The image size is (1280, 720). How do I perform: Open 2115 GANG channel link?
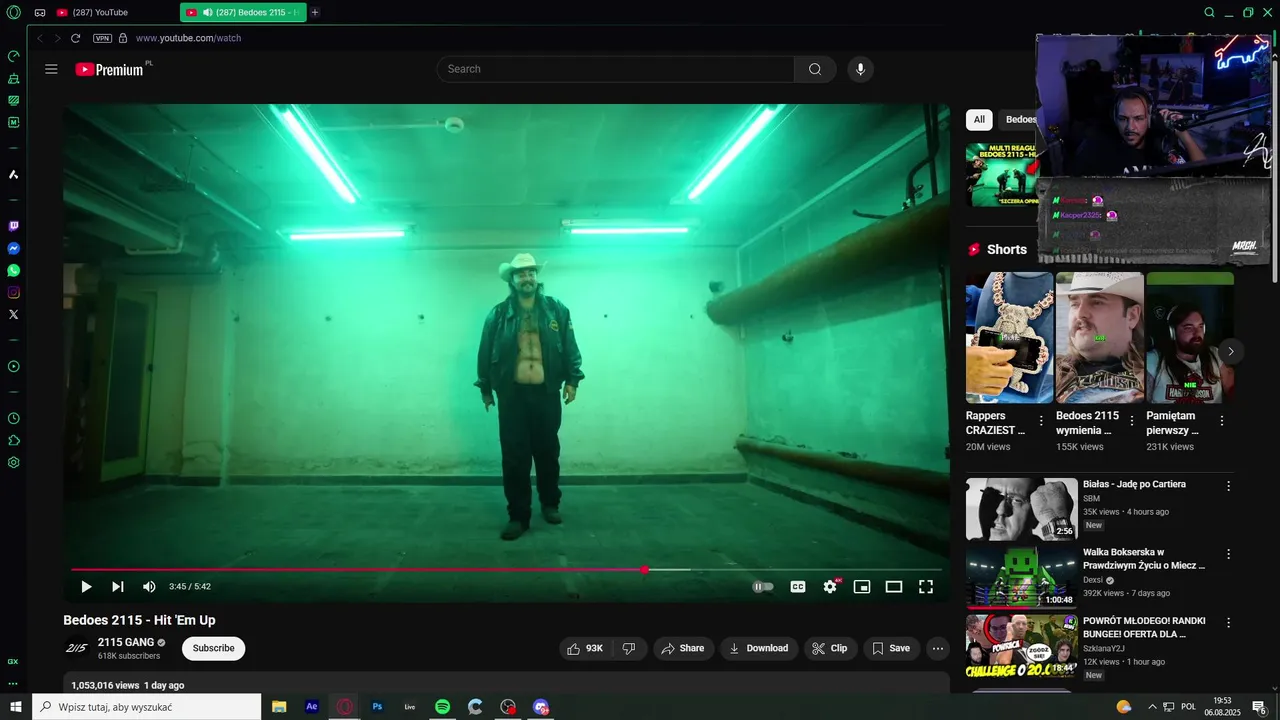126,643
